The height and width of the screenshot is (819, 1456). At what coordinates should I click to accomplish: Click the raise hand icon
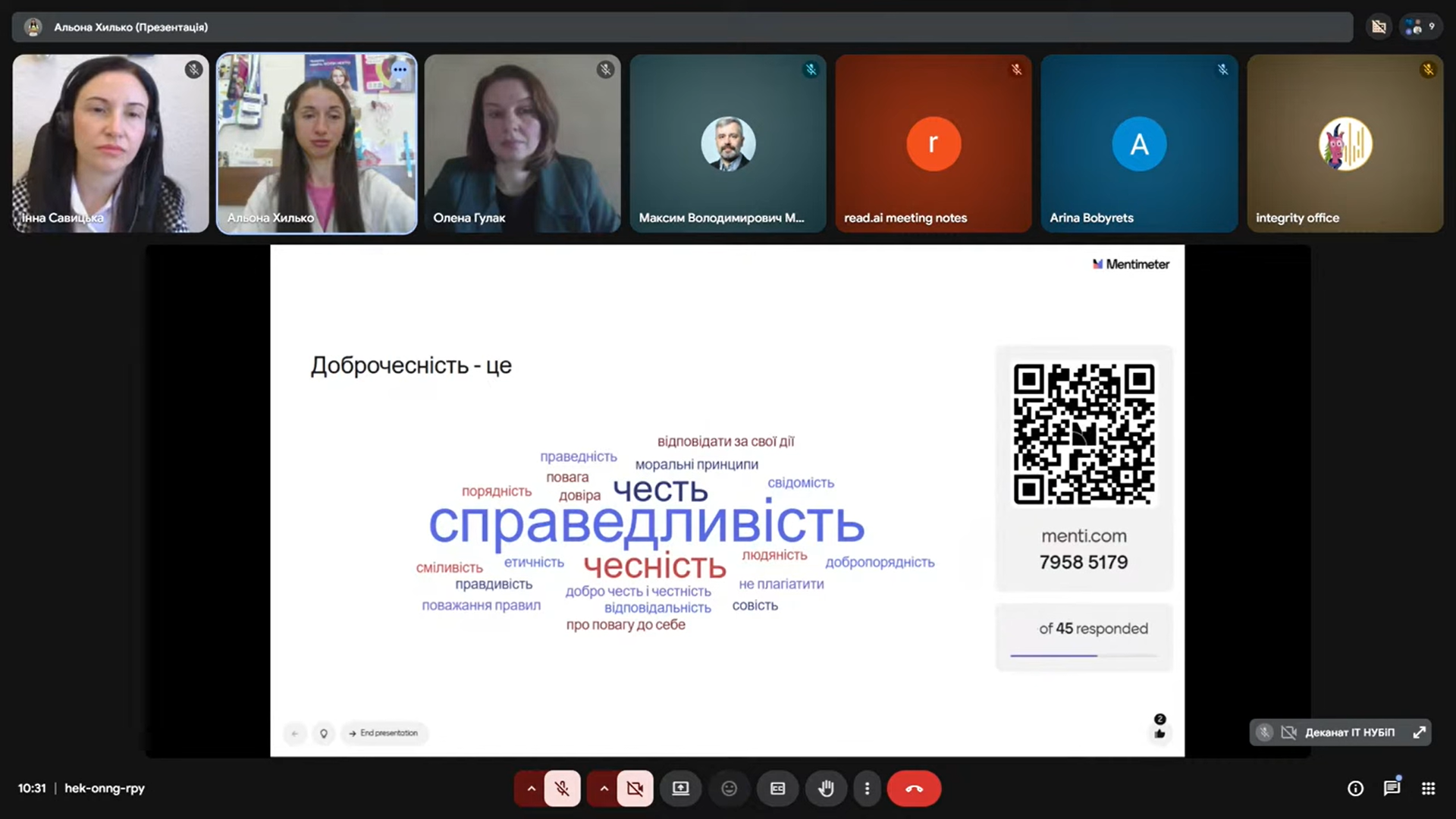pos(826,789)
